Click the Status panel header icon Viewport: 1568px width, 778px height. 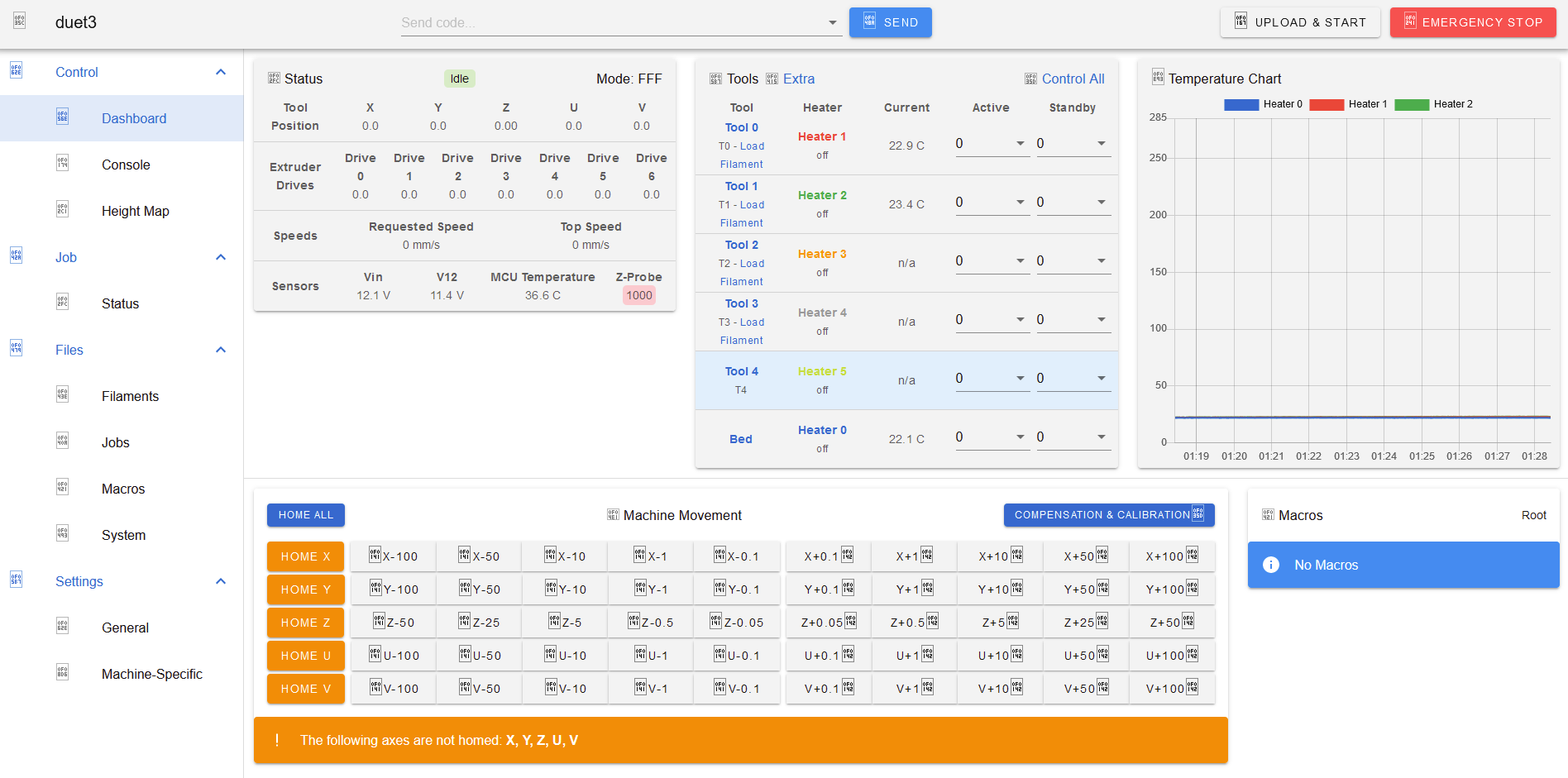(274, 79)
